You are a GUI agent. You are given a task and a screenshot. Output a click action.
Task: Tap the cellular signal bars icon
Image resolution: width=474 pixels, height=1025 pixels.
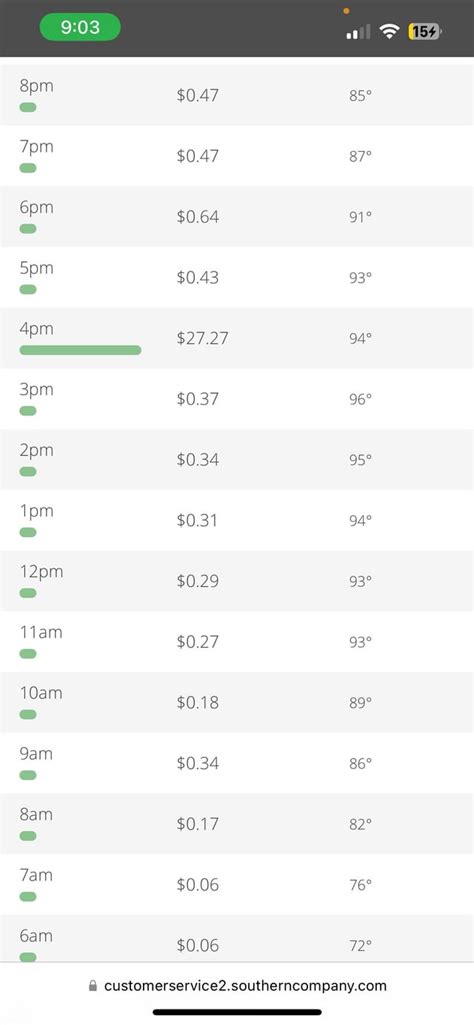pyautogui.click(x=358, y=31)
